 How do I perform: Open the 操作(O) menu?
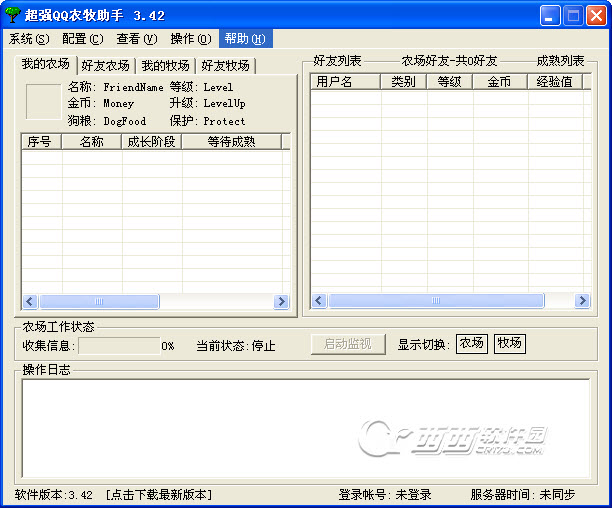point(191,39)
